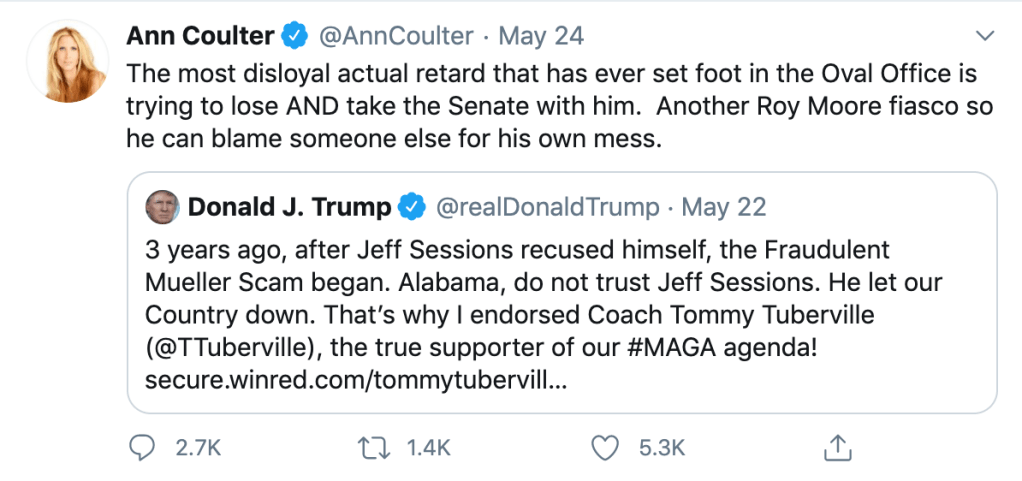This screenshot has width=1022, height=481.
Task: Click Ann Coulter's blue verified badge
Action: [294, 37]
